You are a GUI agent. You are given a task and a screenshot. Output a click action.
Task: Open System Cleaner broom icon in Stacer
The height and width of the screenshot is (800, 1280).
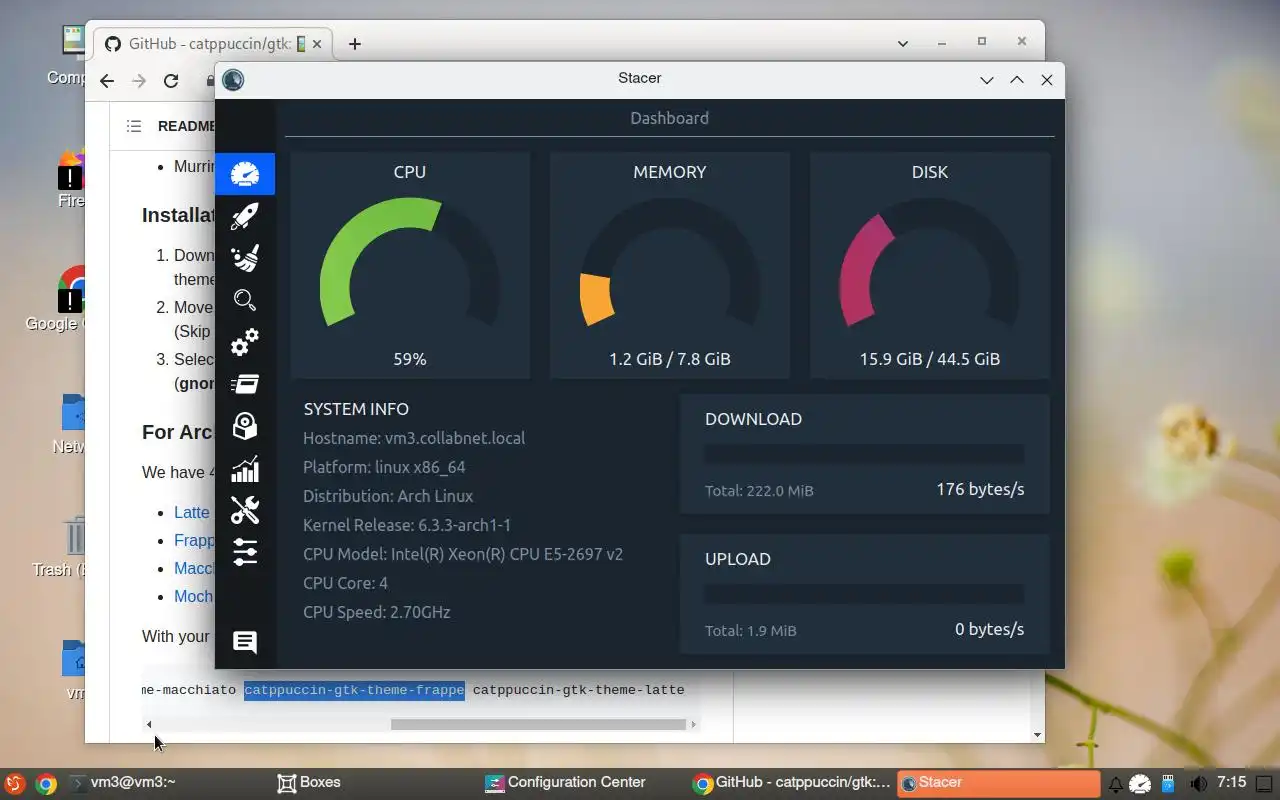pos(245,258)
